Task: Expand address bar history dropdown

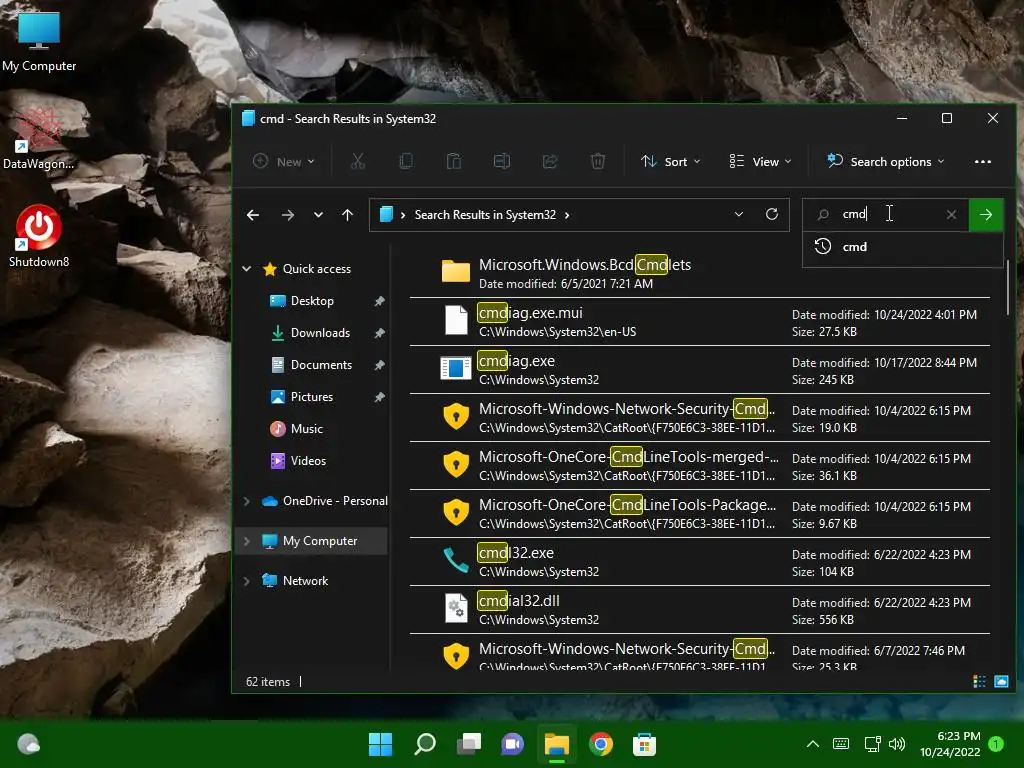Action: point(739,214)
